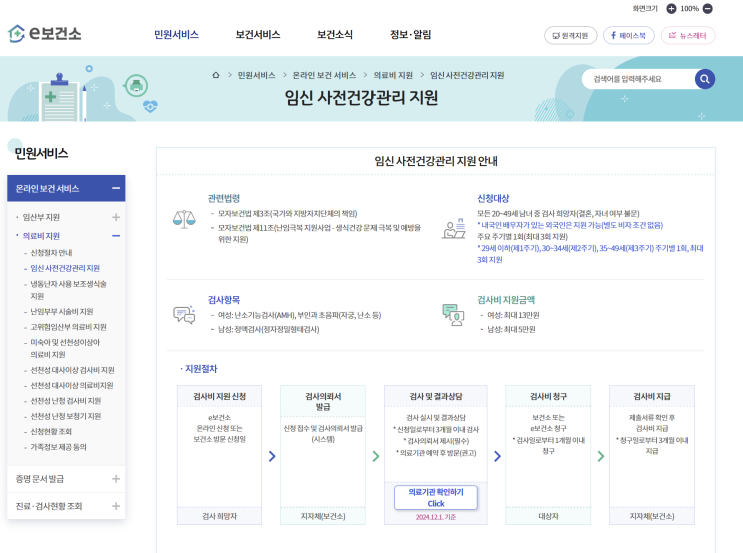Image resolution: width=743 pixels, height=553 pixels.
Task: Open 민원서비스 top menu
Action: 176,35
